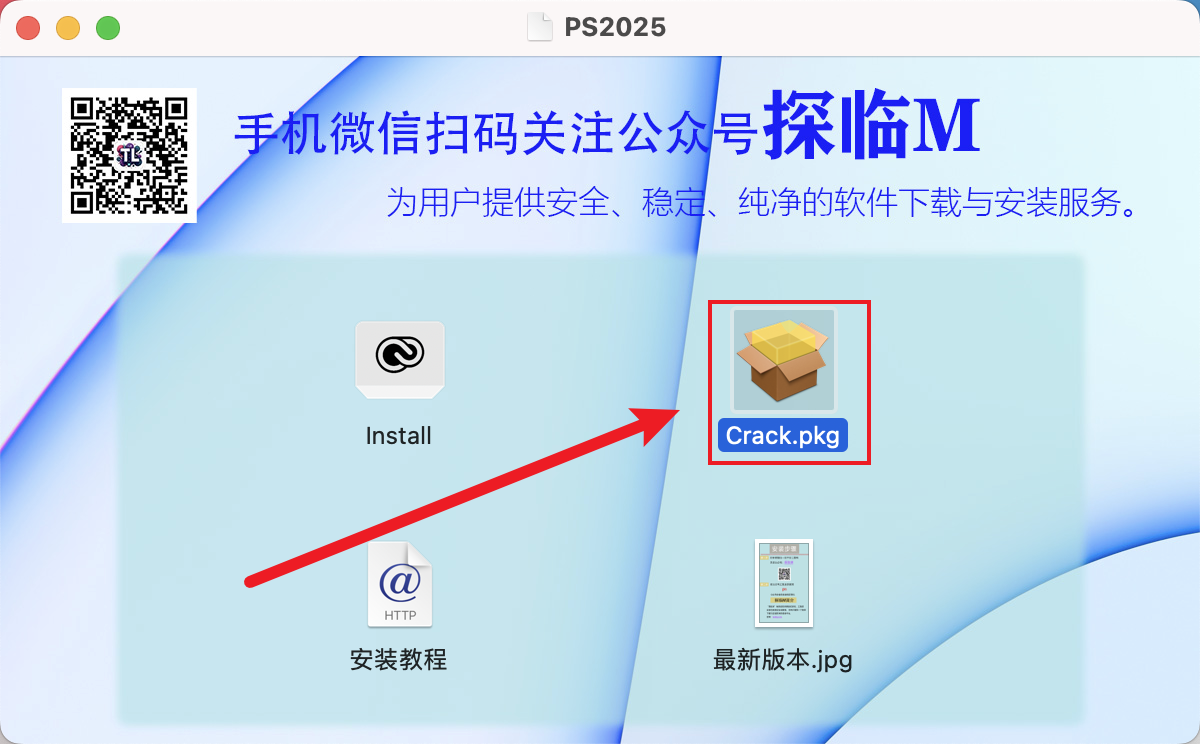Select the 最新版本.jpg image thumbnail
This screenshot has width=1200, height=744.
pos(783,584)
